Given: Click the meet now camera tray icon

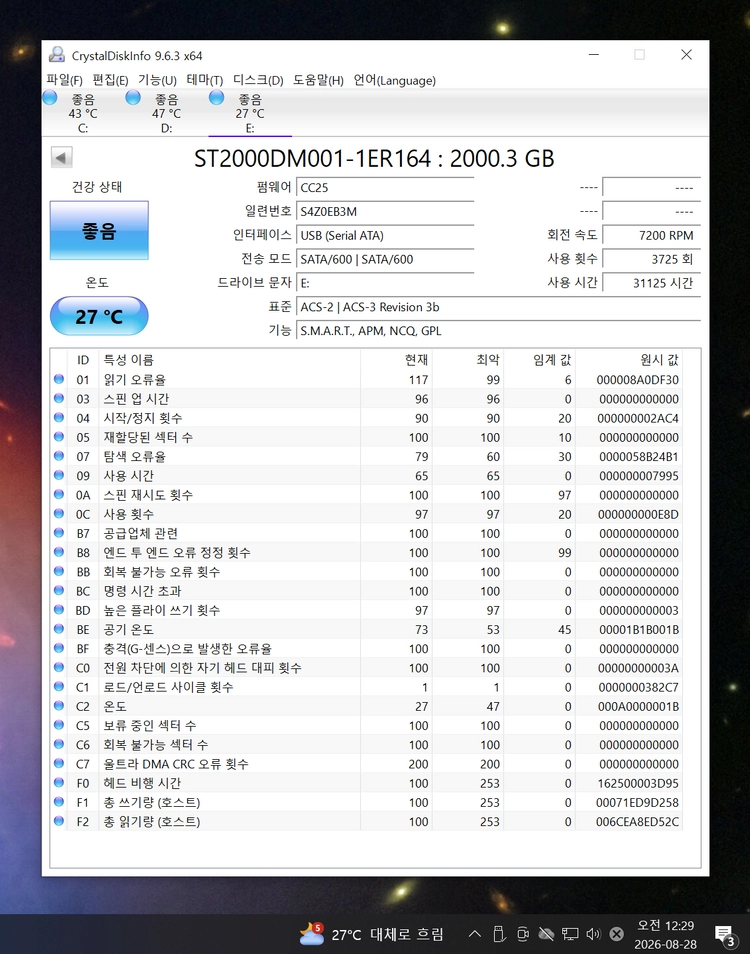Looking at the screenshot, I should [523, 934].
